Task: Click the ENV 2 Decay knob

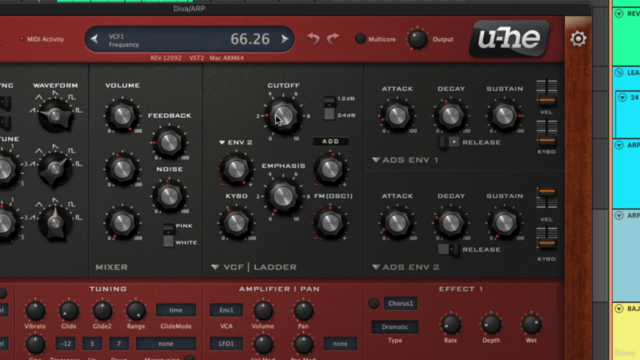Action: pos(451,223)
